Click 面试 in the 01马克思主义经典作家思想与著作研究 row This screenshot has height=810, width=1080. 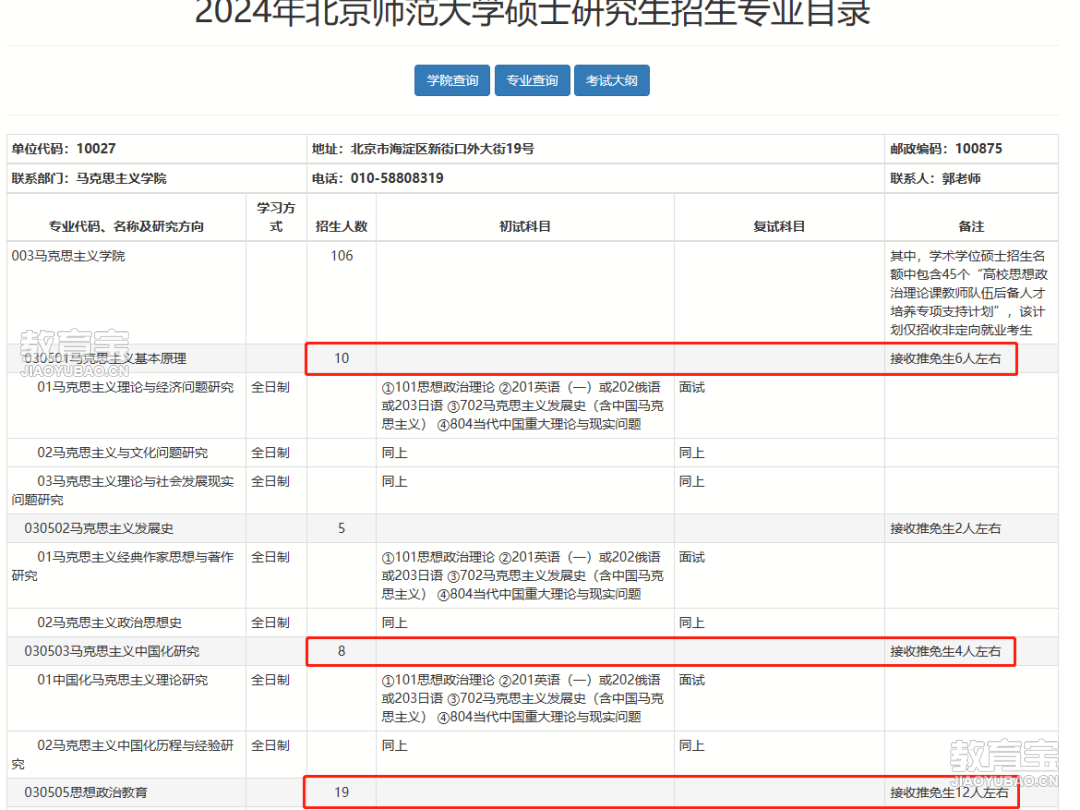pyautogui.click(x=692, y=557)
